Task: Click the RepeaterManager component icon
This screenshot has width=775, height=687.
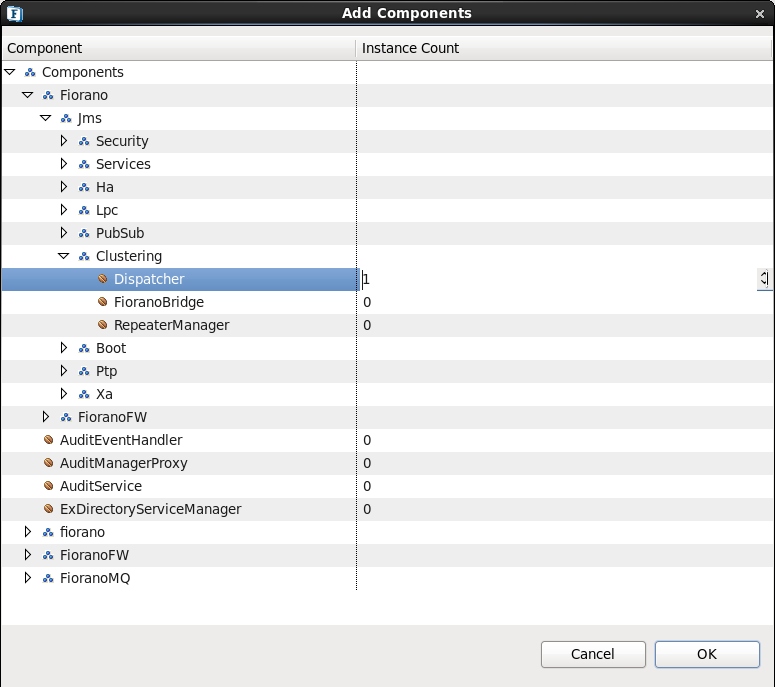Action: pyautogui.click(x=102, y=325)
